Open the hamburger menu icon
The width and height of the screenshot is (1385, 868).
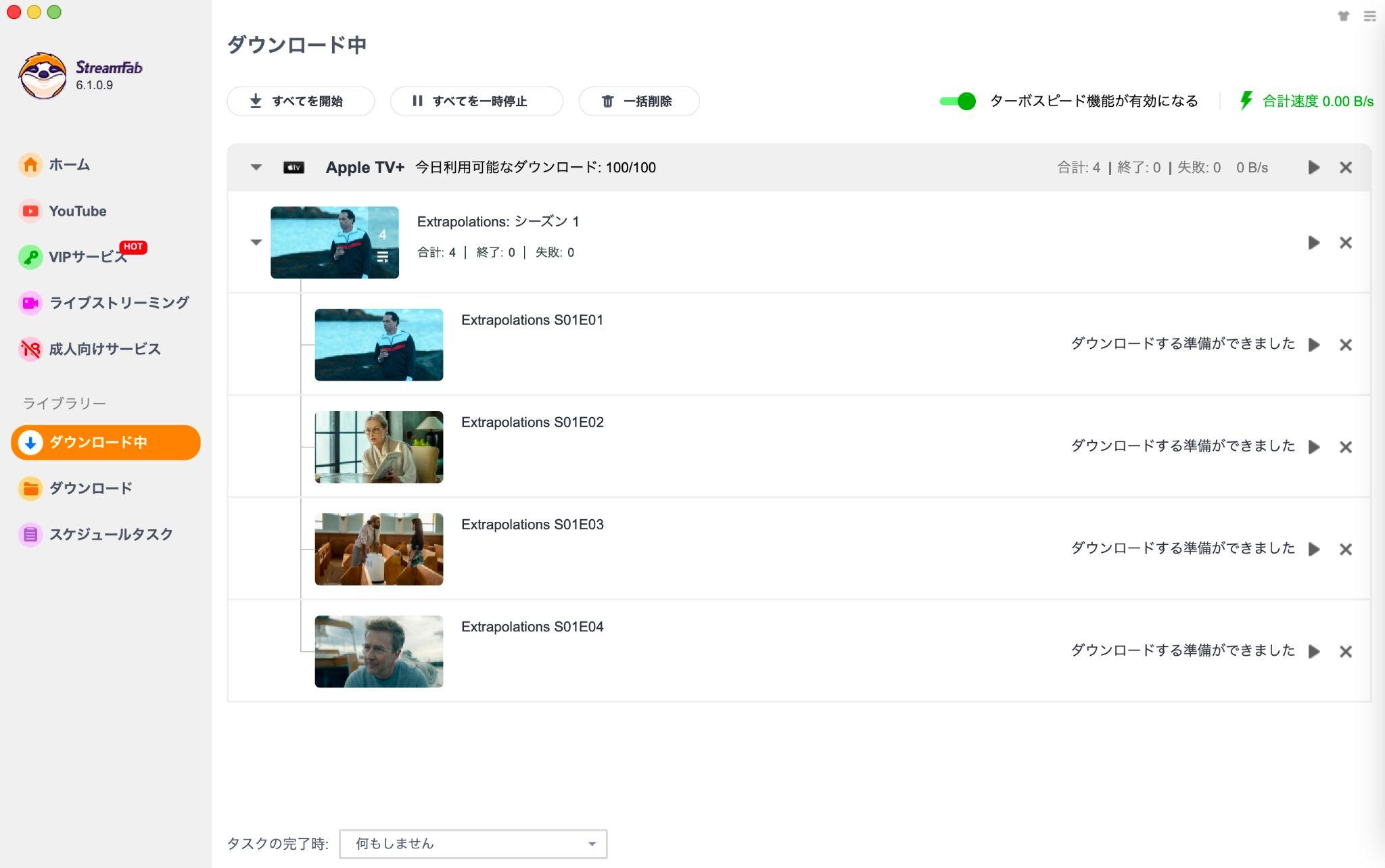pyautogui.click(x=1369, y=16)
